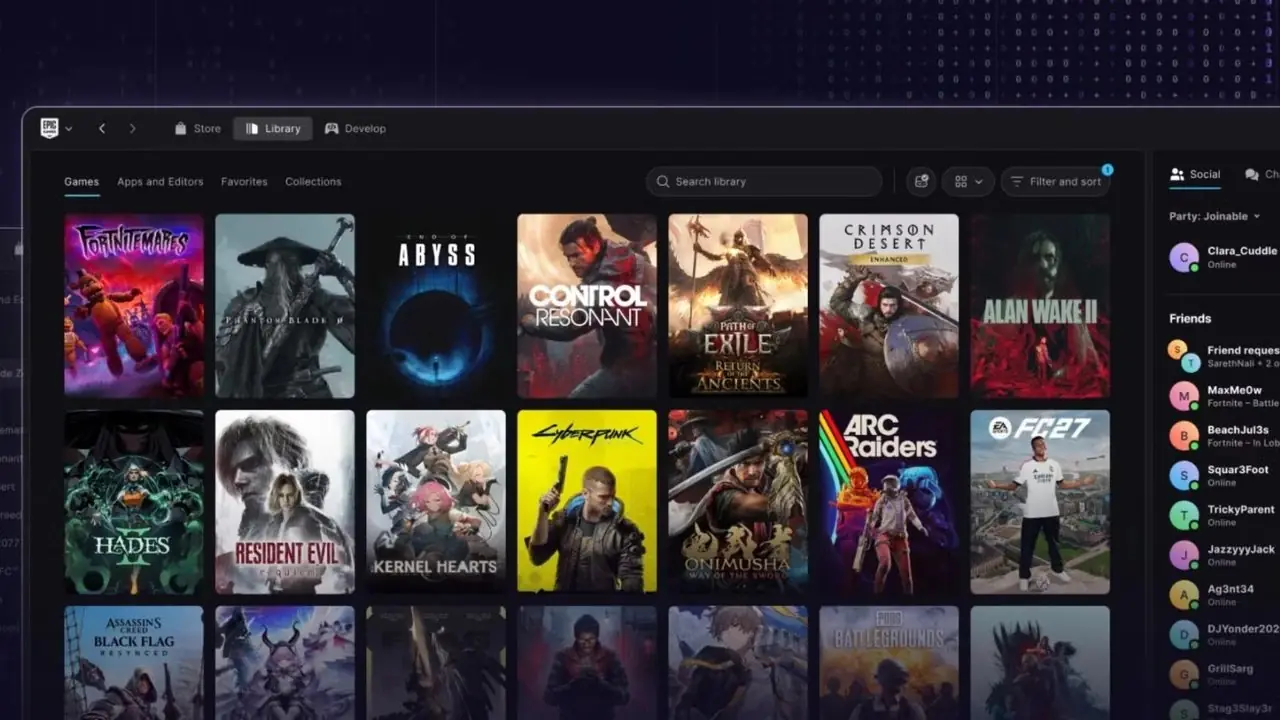Screen dimensions: 1280x720
Task: Go back with the left arrow
Action: point(102,129)
